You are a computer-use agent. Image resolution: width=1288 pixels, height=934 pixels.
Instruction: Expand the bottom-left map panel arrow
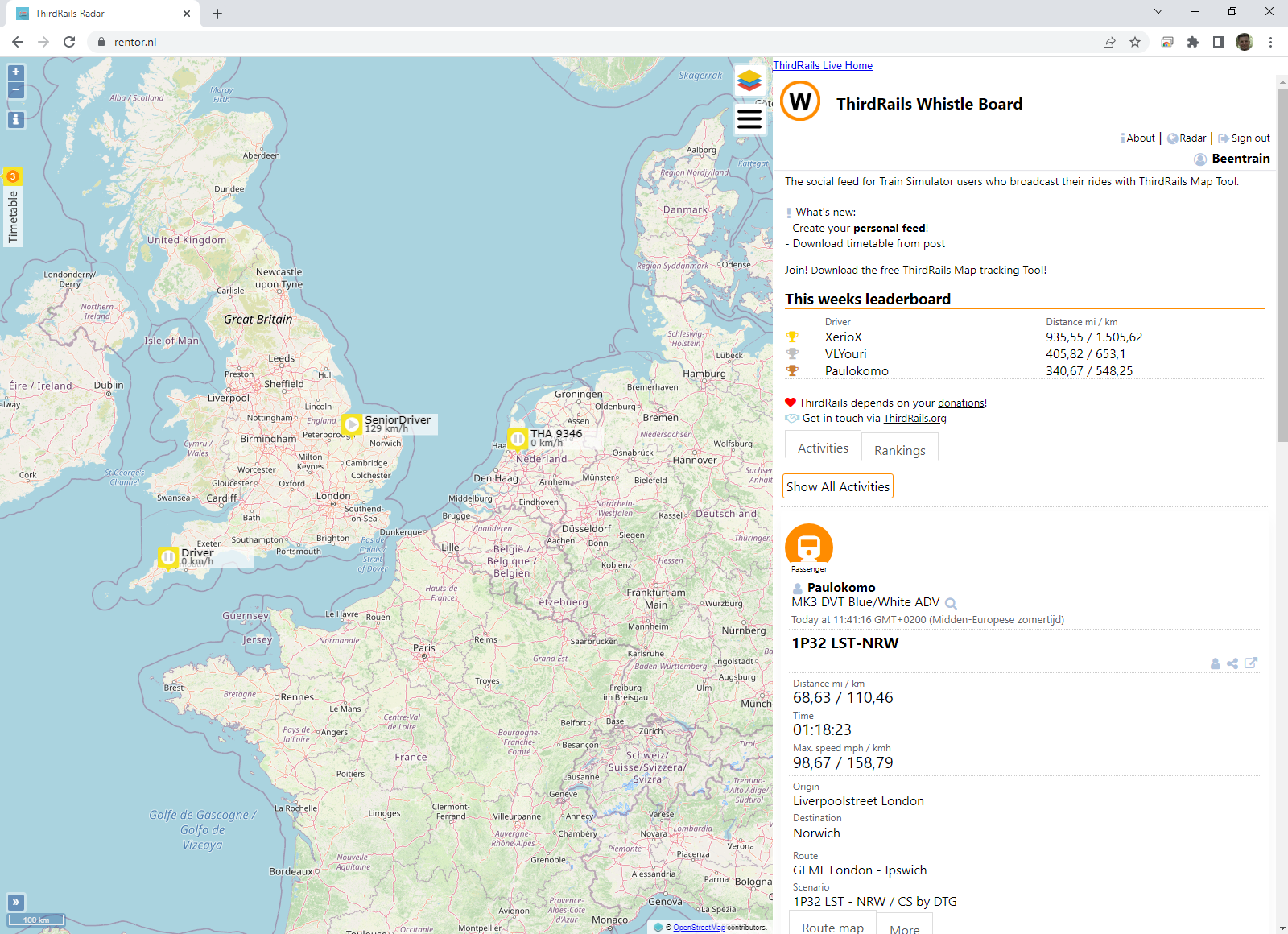tap(15, 902)
